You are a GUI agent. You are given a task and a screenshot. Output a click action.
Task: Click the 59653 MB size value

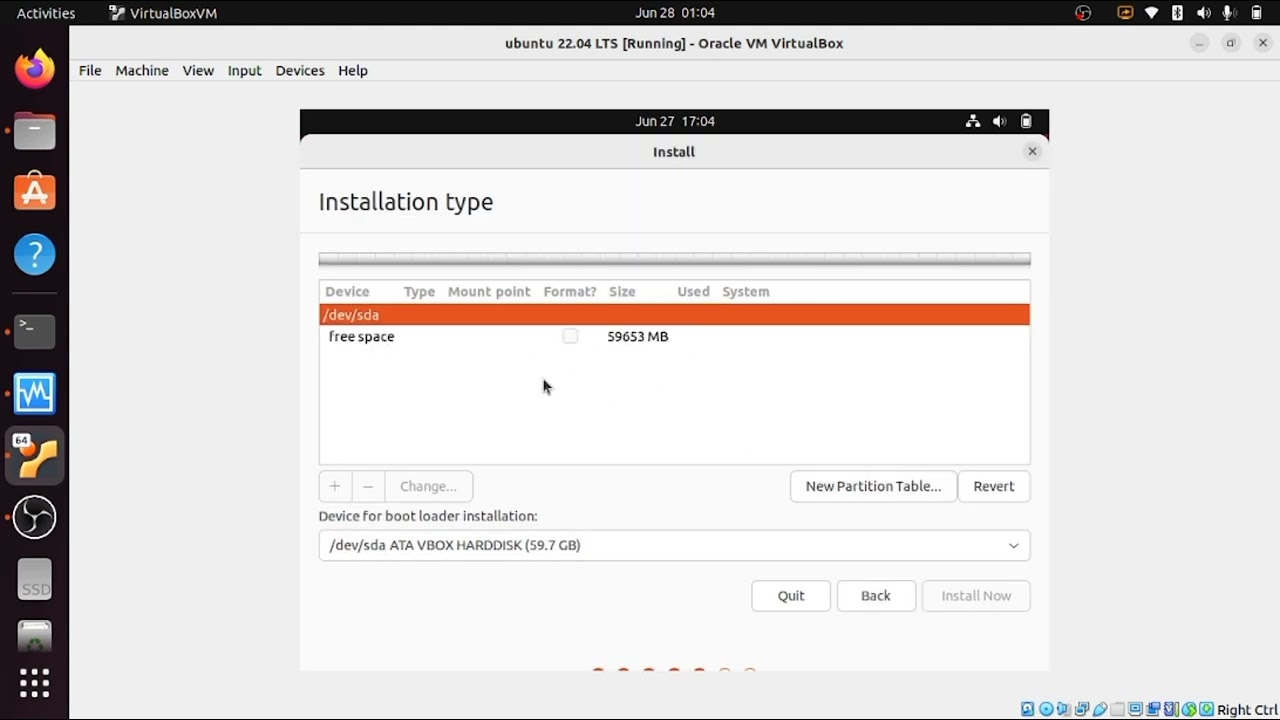(638, 337)
